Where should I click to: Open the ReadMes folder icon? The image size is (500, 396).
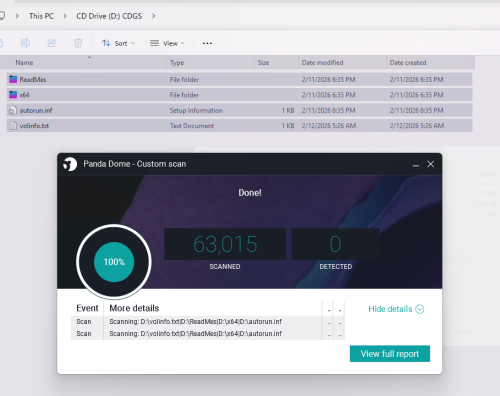(x=13, y=79)
